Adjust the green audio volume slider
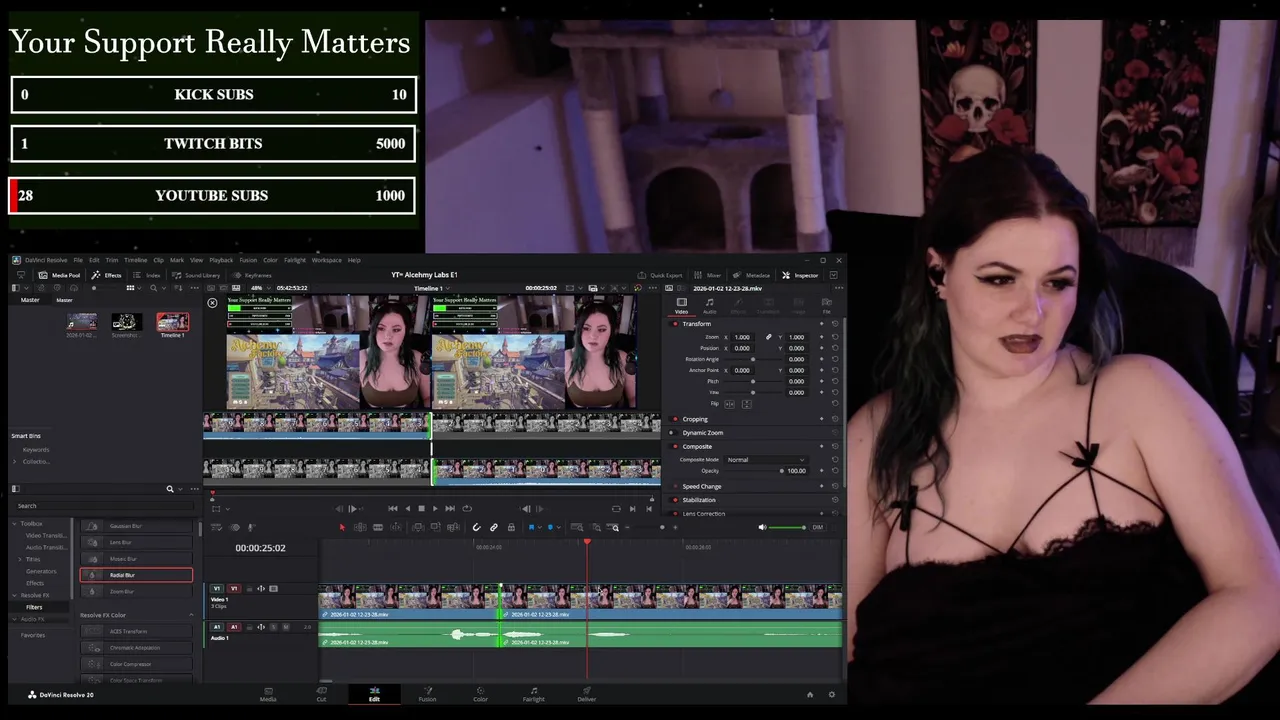 [x=789, y=527]
